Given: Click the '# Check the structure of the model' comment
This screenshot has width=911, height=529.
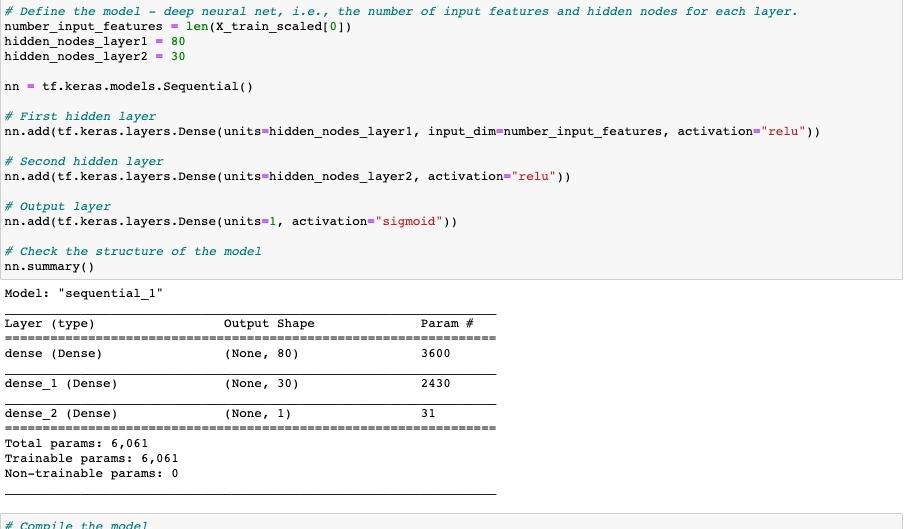Looking at the screenshot, I should (x=133, y=251).
